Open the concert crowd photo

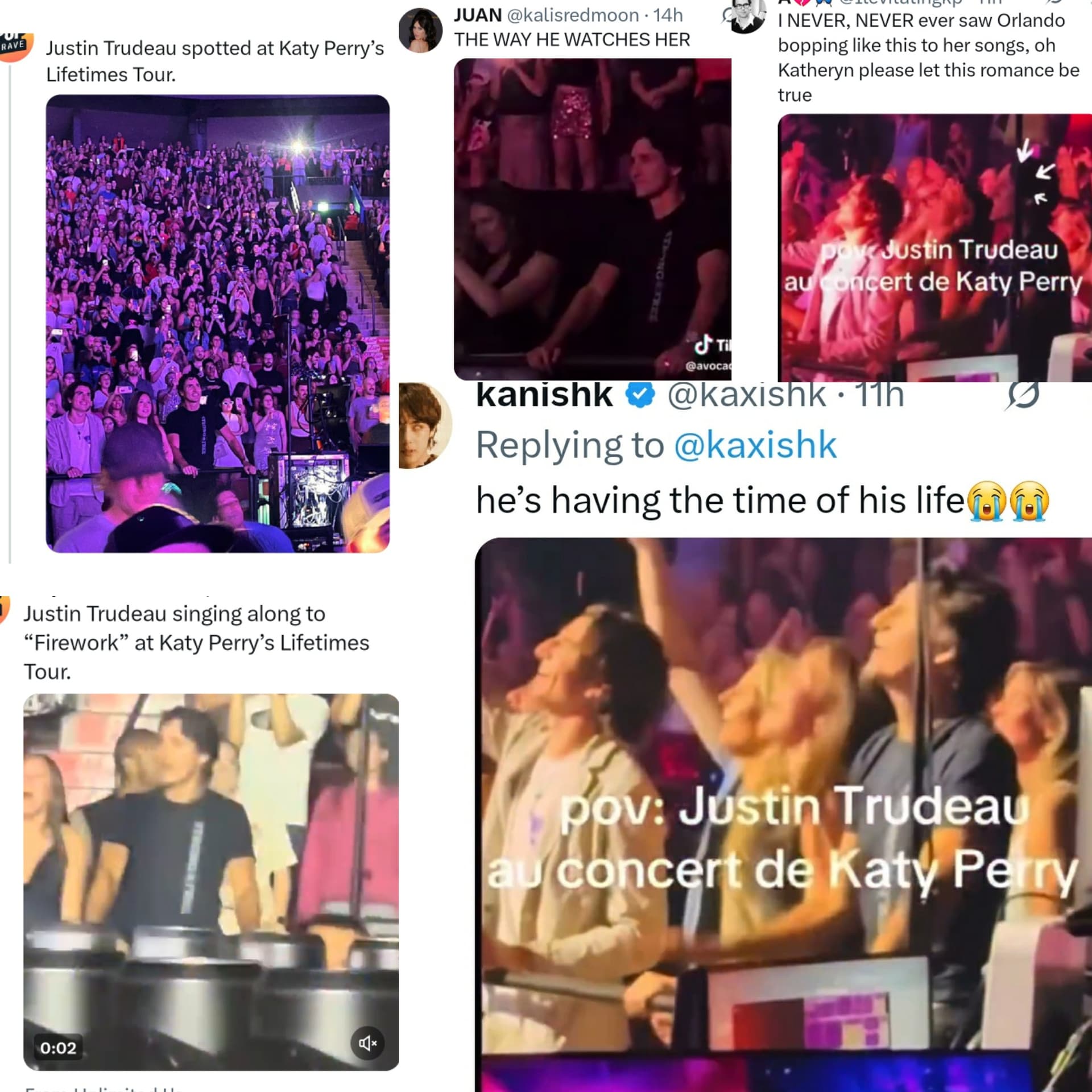(218, 324)
